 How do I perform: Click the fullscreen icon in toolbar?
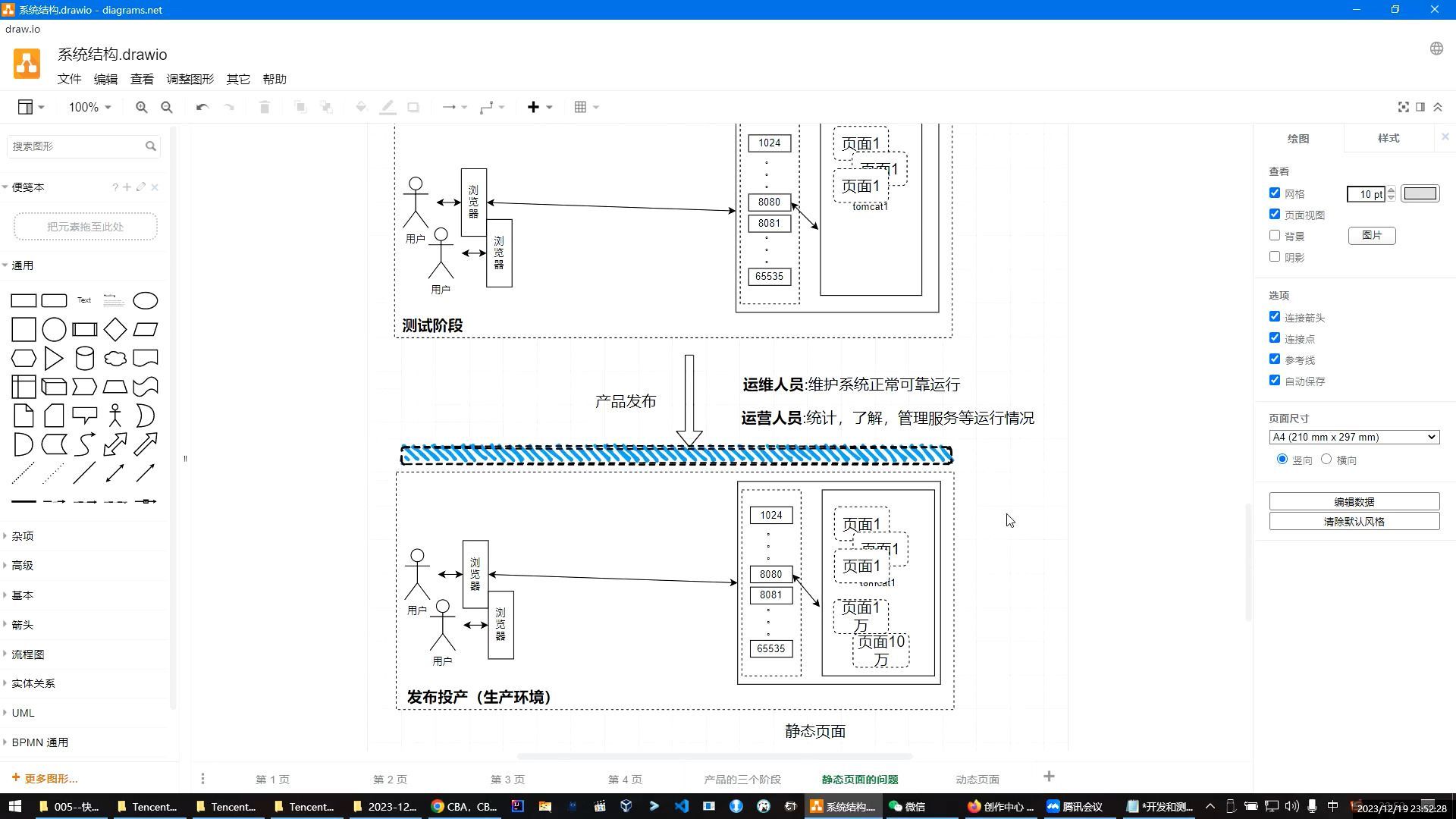(x=1404, y=107)
